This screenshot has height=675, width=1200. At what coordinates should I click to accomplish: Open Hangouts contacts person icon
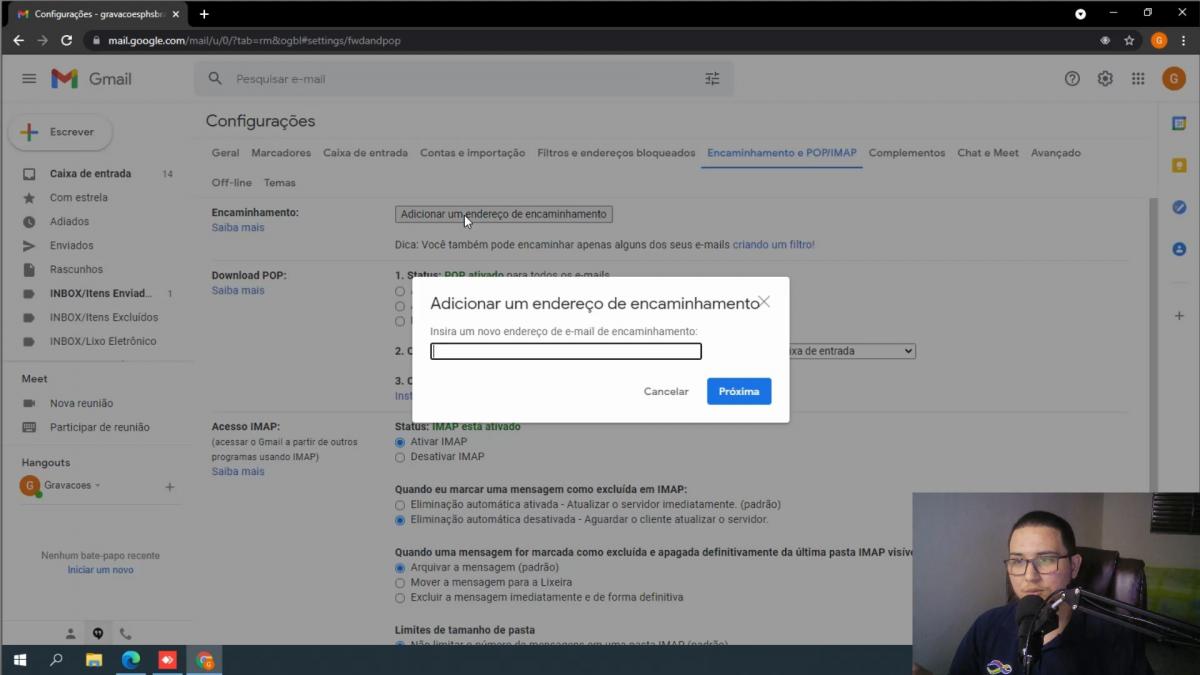coord(70,633)
